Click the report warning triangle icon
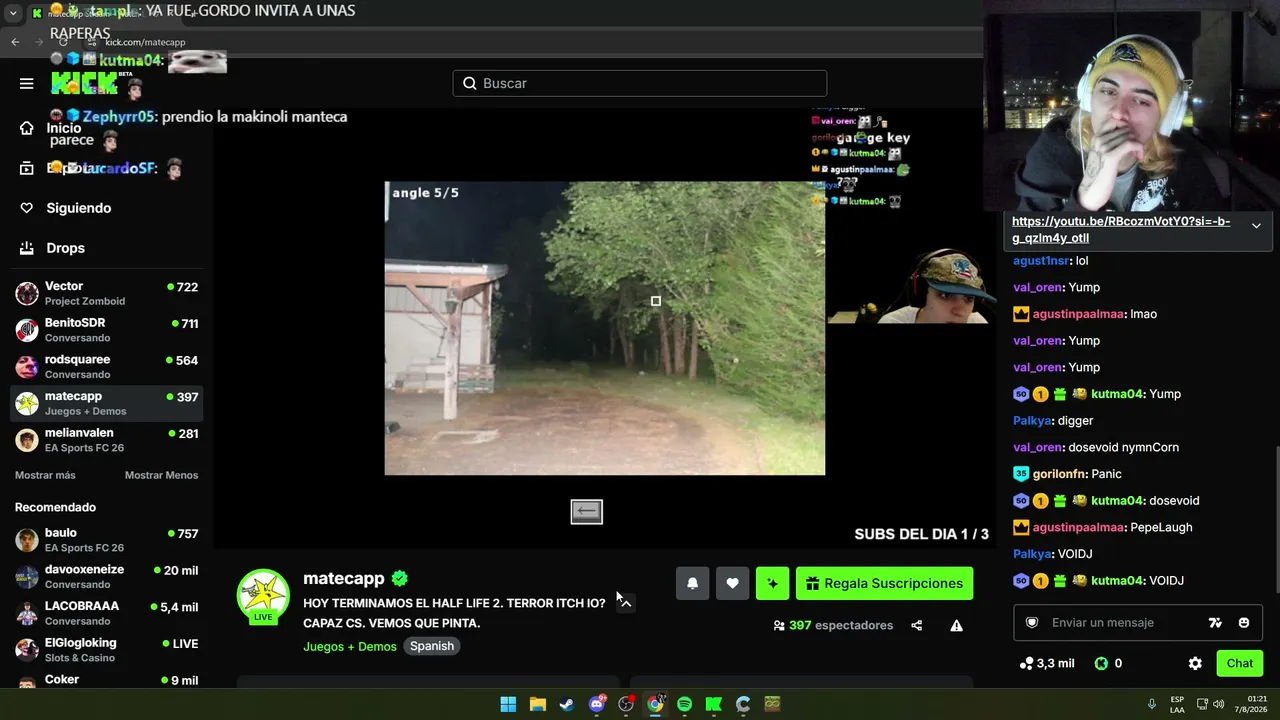The image size is (1280, 720). click(x=957, y=626)
